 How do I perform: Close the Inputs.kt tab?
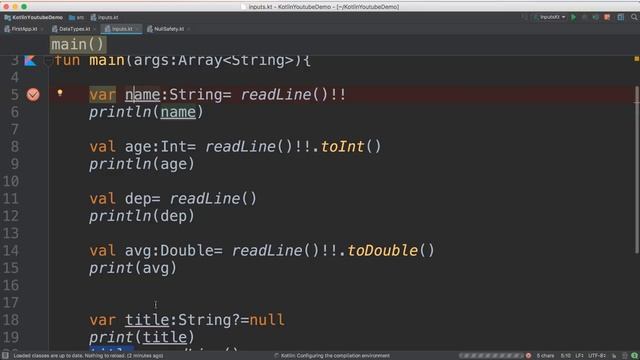[x=138, y=29]
